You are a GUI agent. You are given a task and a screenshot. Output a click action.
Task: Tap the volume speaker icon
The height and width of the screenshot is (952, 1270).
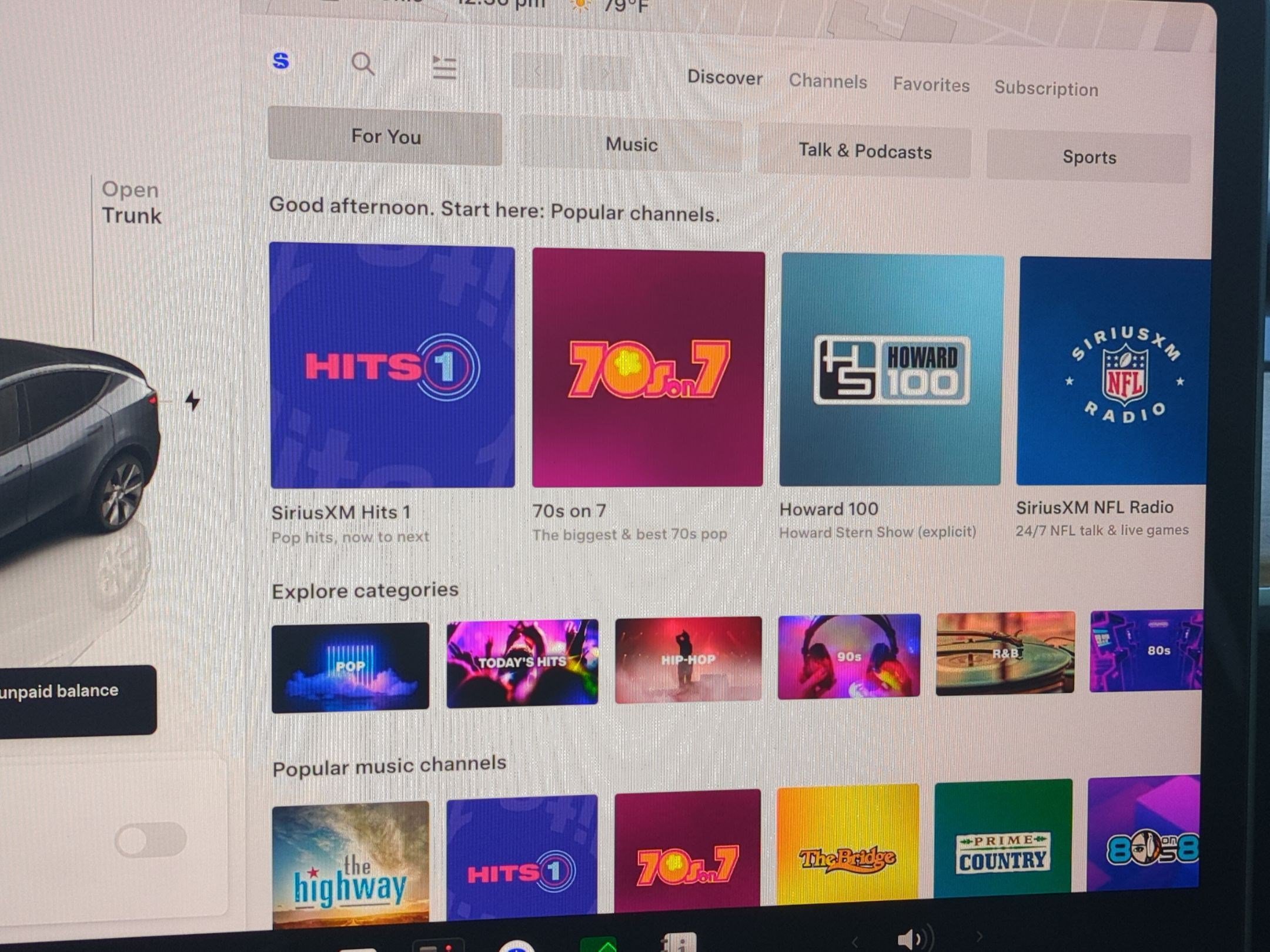click(x=914, y=938)
